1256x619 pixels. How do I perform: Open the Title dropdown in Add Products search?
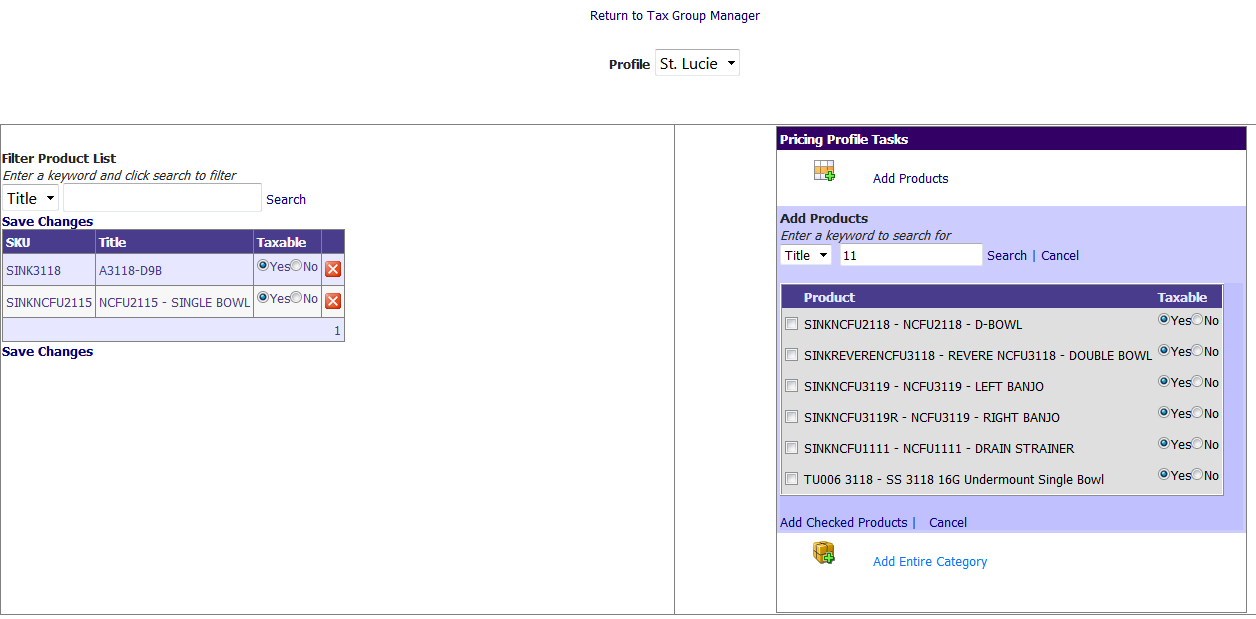coord(806,255)
